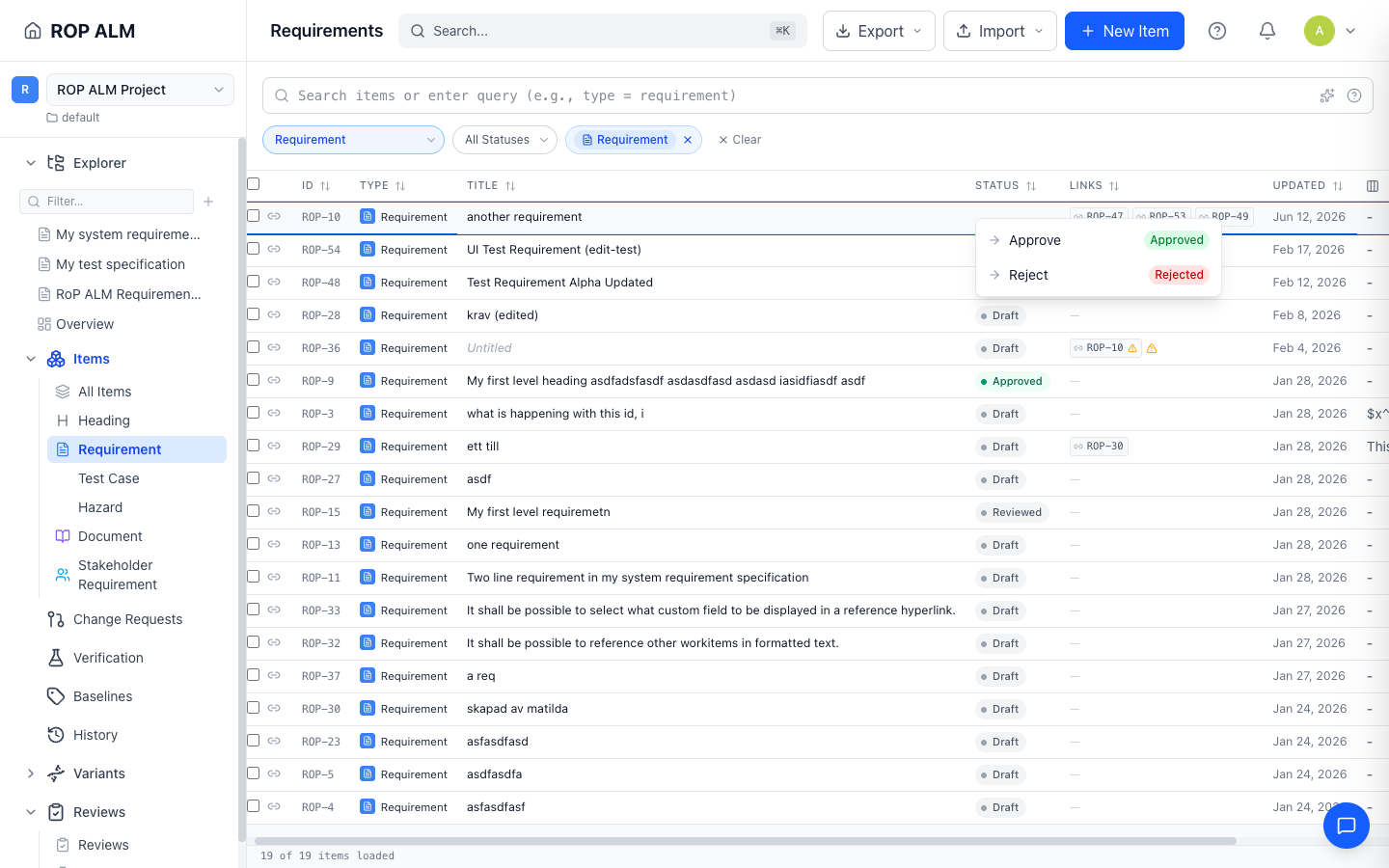Screen dimensions: 1389x868
Task: Focus the explorer Filter field
Action: click(x=106, y=202)
